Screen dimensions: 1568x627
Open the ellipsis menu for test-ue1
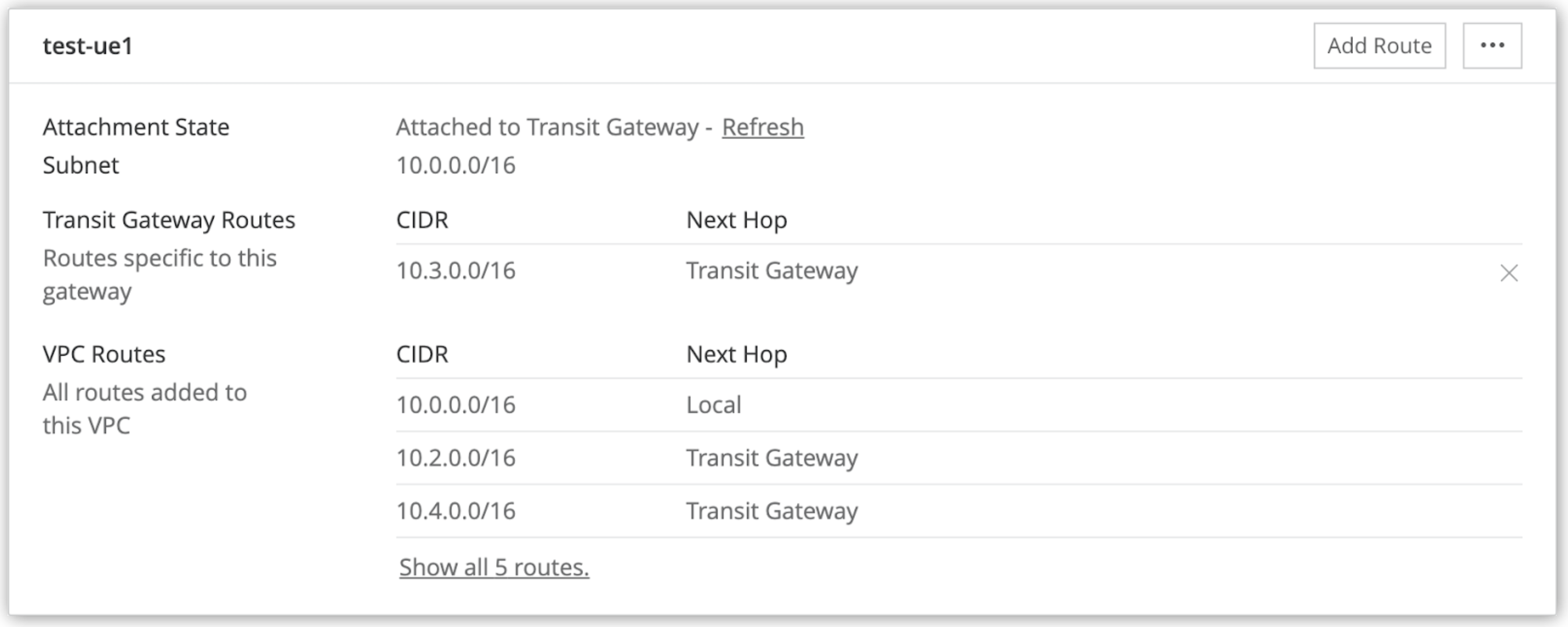pos(1492,45)
